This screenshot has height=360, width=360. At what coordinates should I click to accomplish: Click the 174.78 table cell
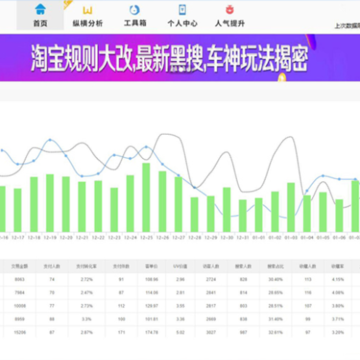tap(152, 332)
